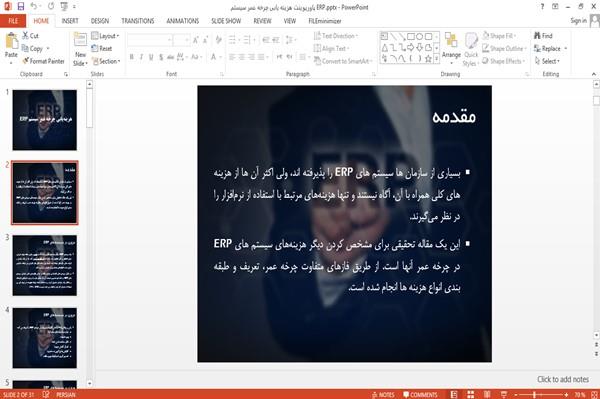Select slide 4 thumbnail
Image resolution: width=600 pixels, height=399 pixels.
click(x=45, y=338)
